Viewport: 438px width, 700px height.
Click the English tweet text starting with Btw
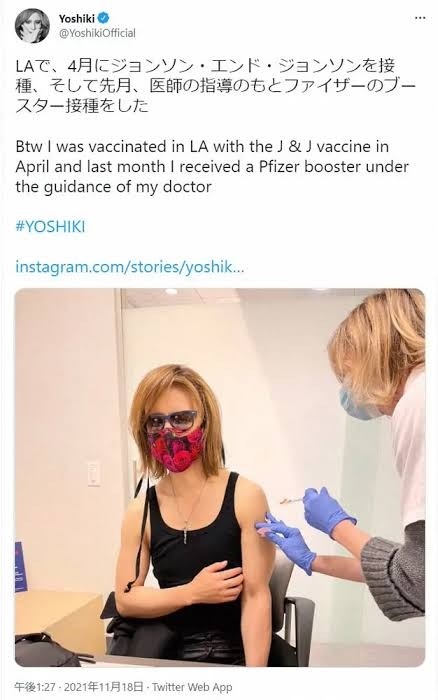click(212, 167)
